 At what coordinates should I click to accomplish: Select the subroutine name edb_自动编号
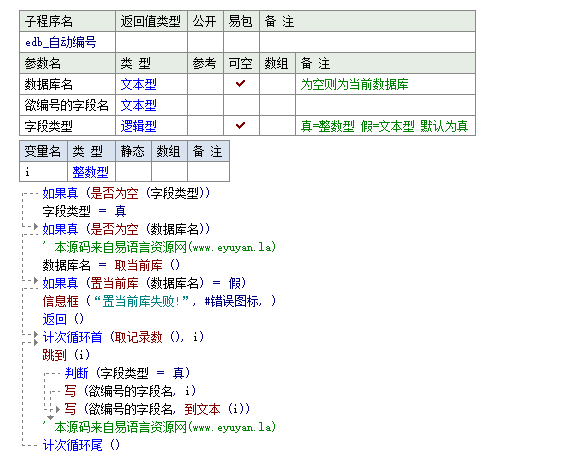pyautogui.click(x=61, y=42)
